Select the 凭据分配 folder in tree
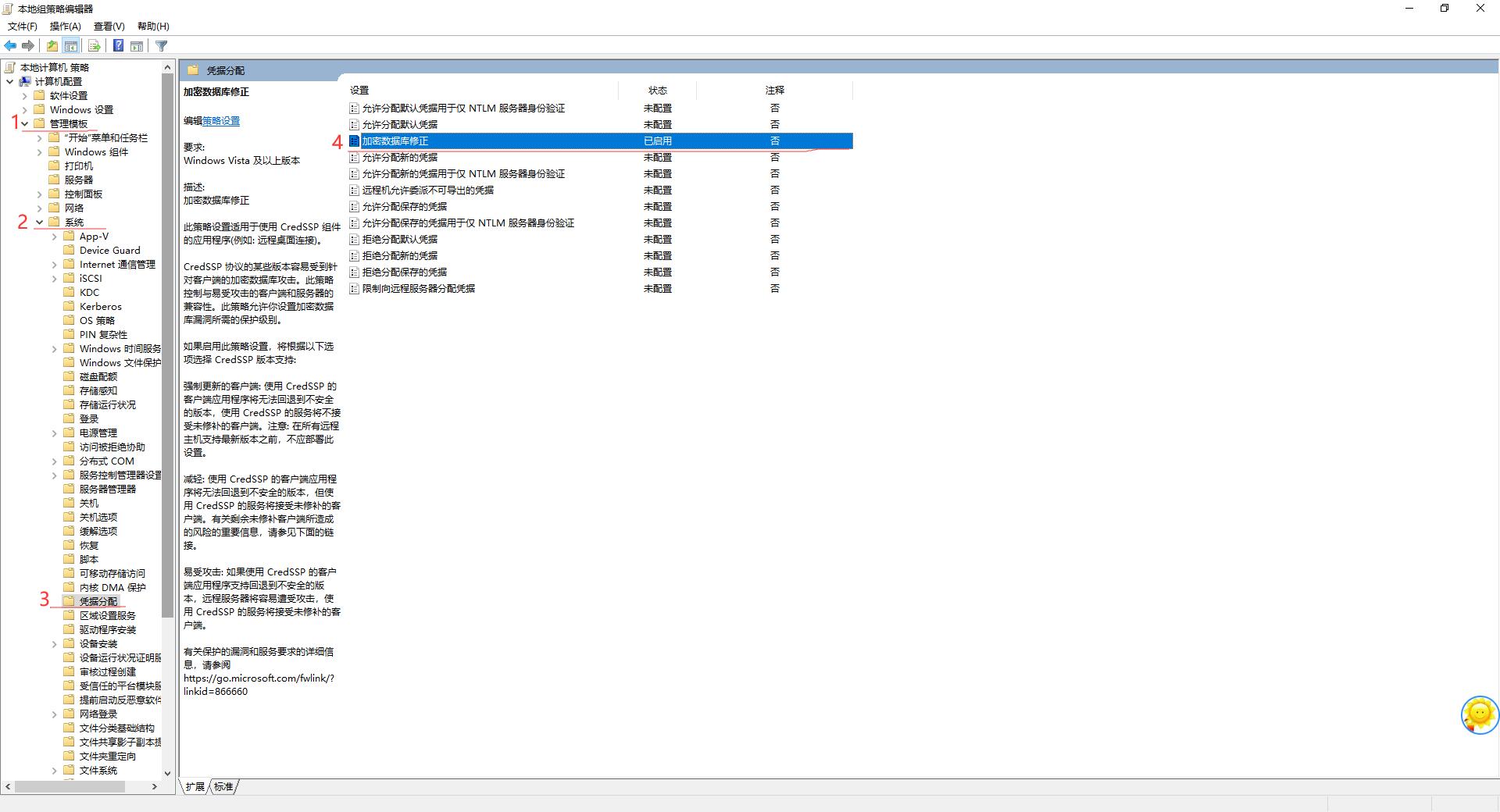 (x=98, y=601)
